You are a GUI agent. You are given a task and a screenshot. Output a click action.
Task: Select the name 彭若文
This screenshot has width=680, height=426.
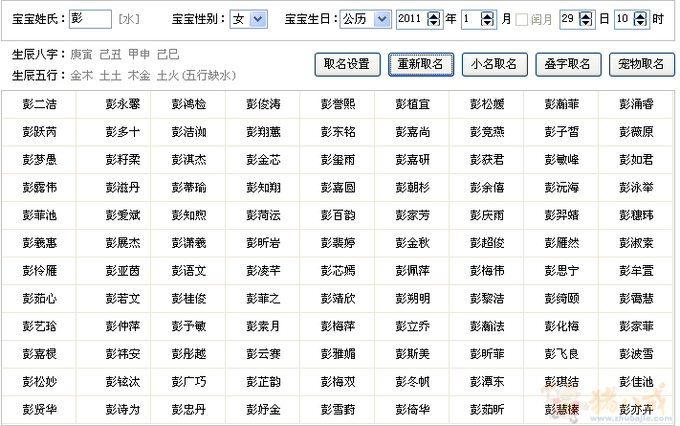pyautogui.click(x=123, y=298)
